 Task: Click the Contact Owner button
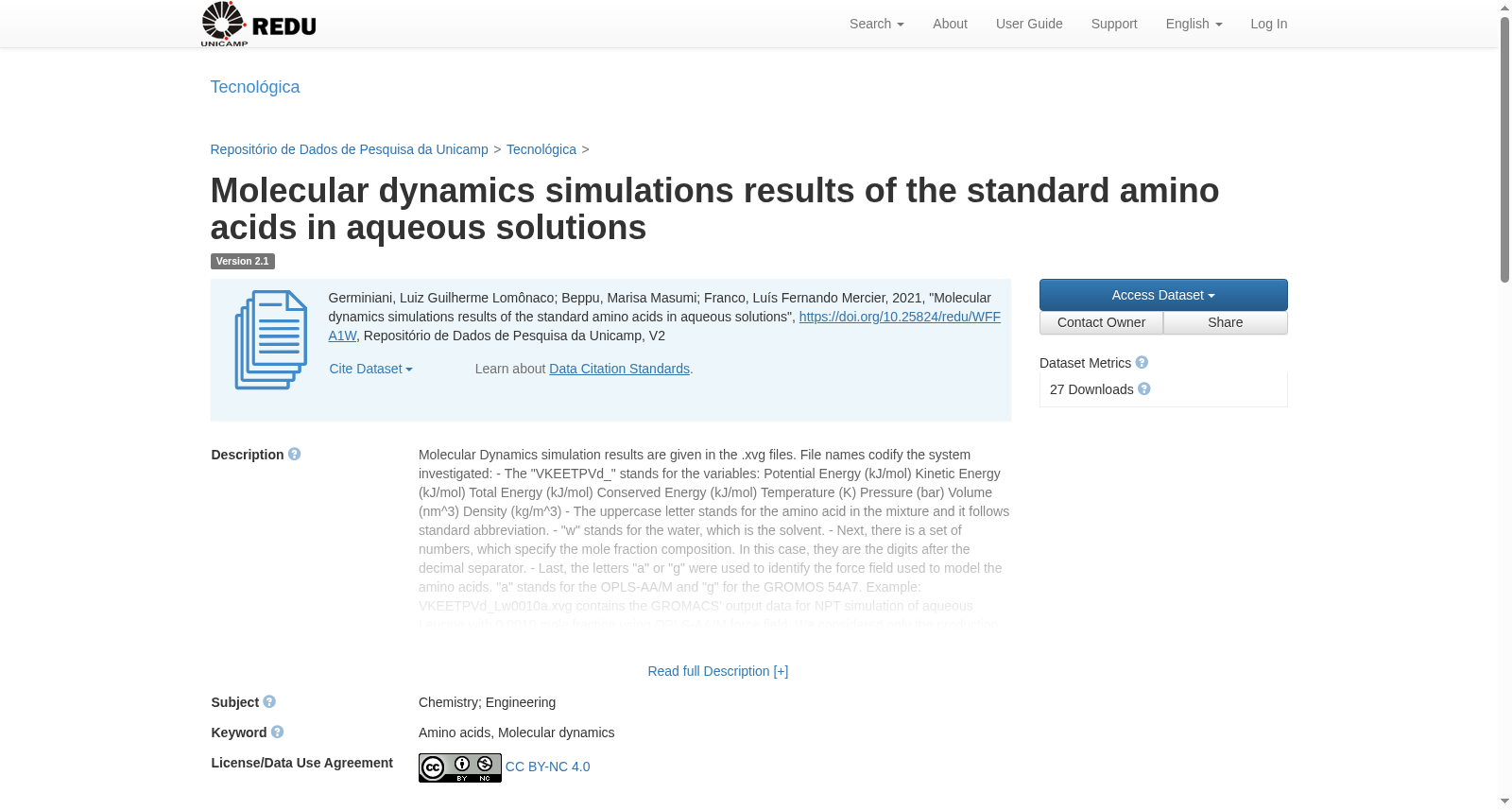(x=1101, y=322)
